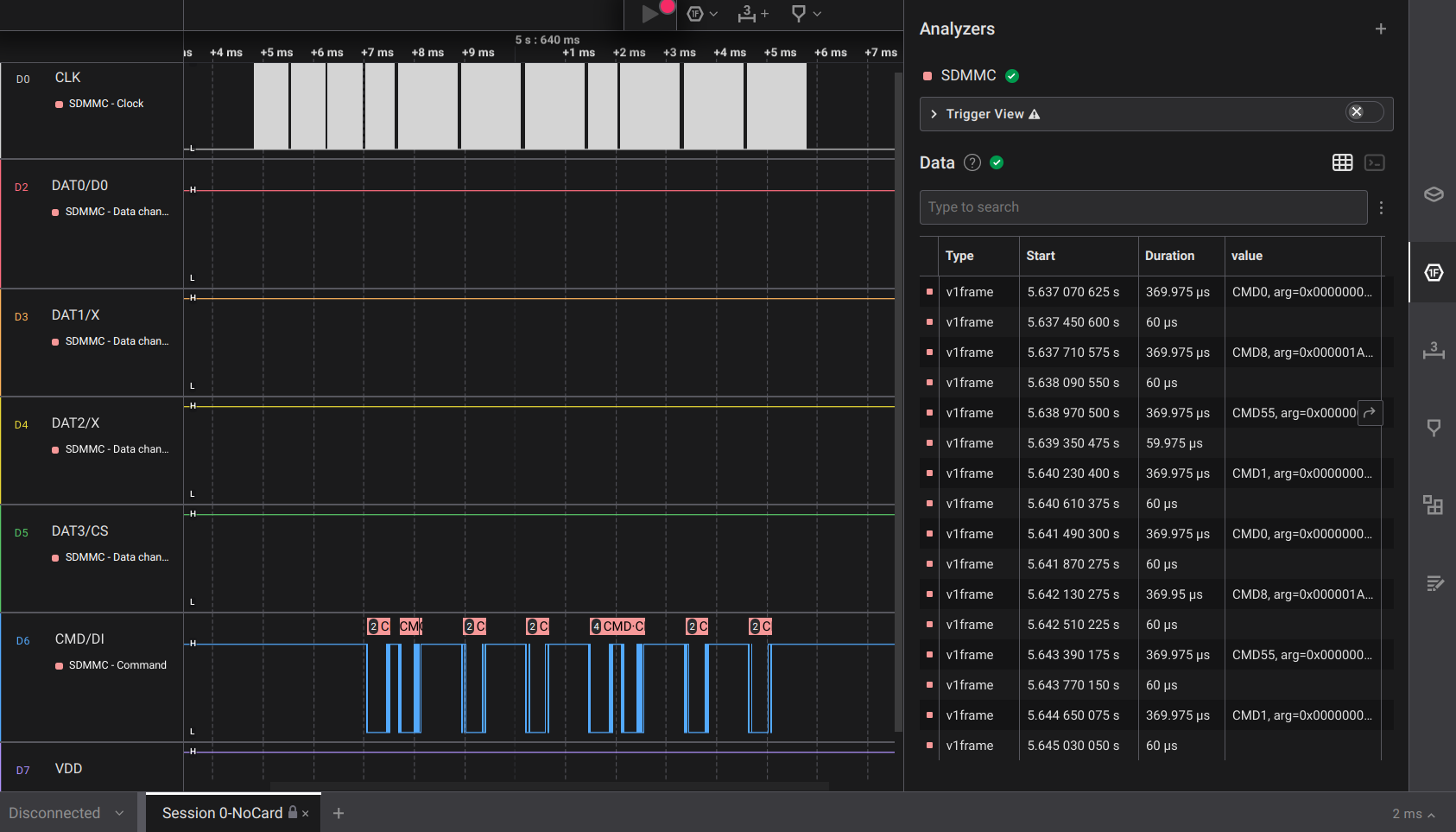Click the share arrow on the CMD55 row

click(1370, 413)
